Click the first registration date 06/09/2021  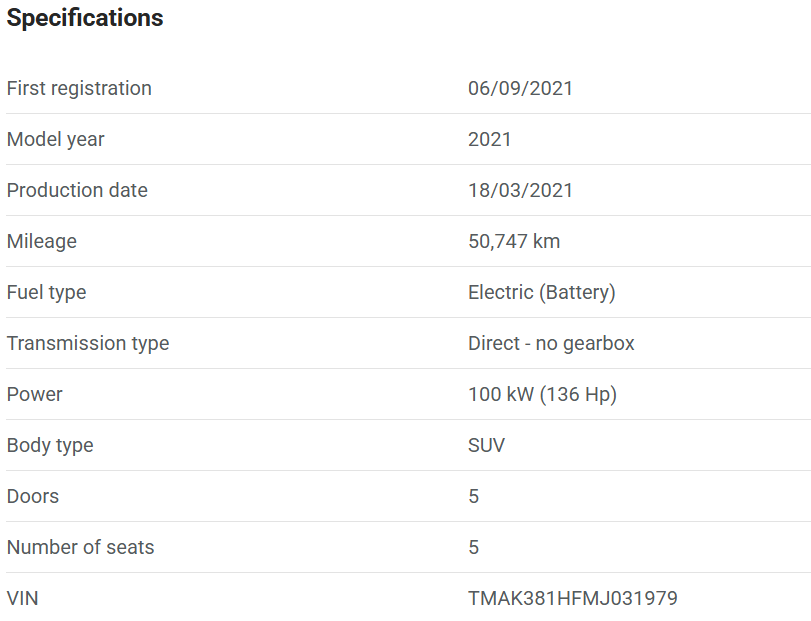(x=520, y=88)
